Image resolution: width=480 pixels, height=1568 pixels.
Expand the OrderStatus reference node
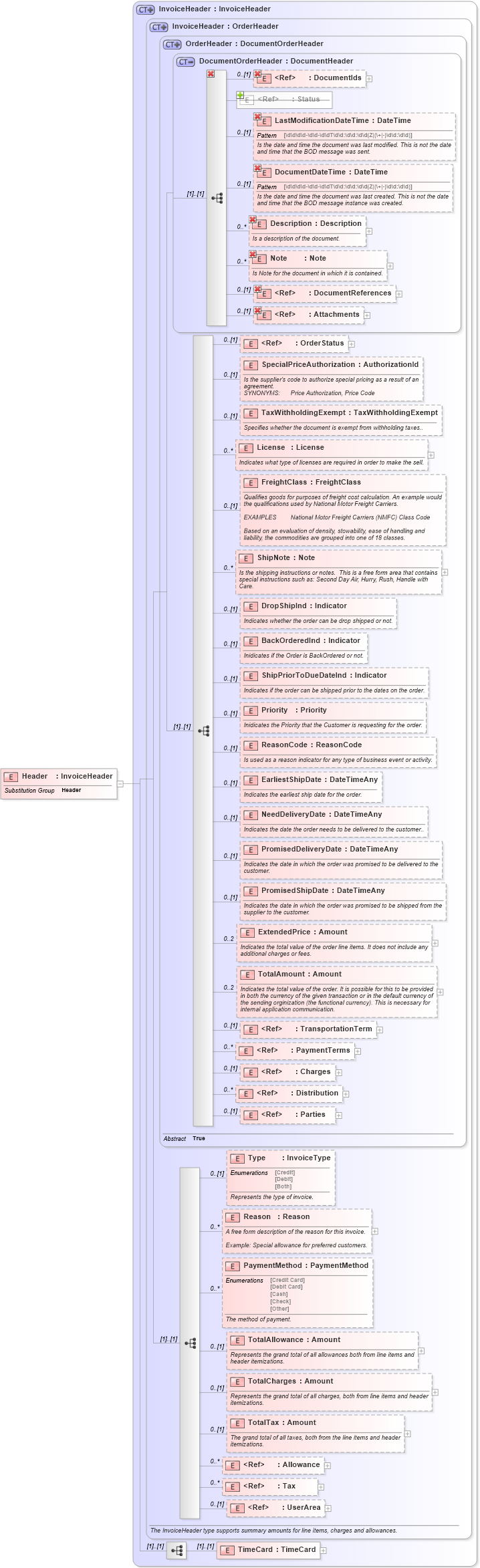pyautogui.click(x=352, y=344)
